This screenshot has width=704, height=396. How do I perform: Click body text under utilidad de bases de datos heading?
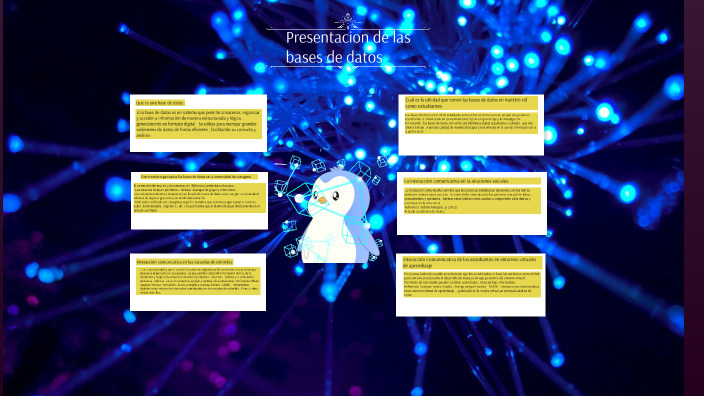click(x=471, y=123)
